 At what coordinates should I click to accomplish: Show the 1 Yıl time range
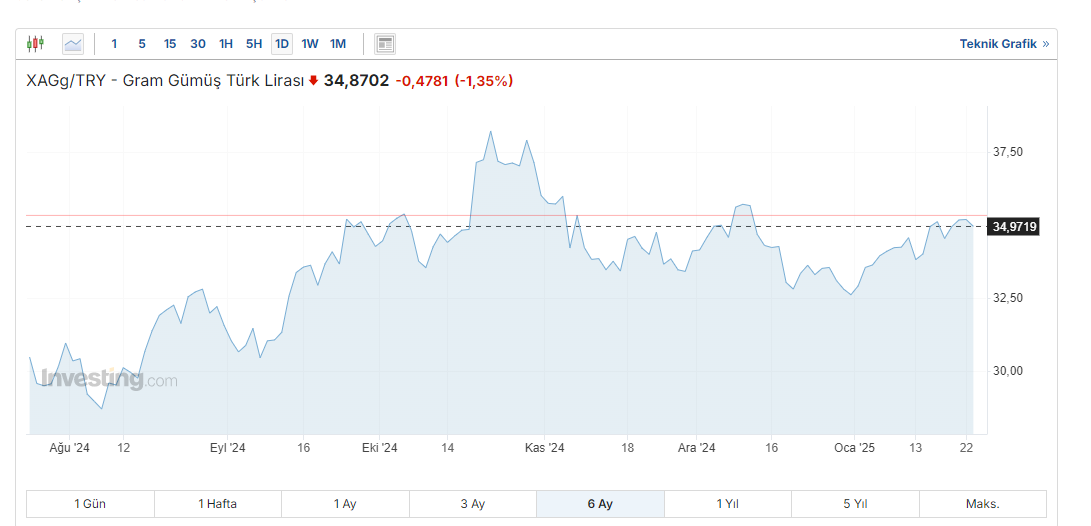pos(728,504)
